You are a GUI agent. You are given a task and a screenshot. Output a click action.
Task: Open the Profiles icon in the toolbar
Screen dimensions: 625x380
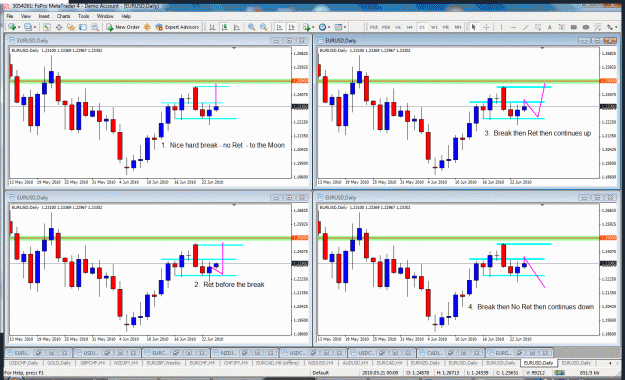(x=28, y=27)
